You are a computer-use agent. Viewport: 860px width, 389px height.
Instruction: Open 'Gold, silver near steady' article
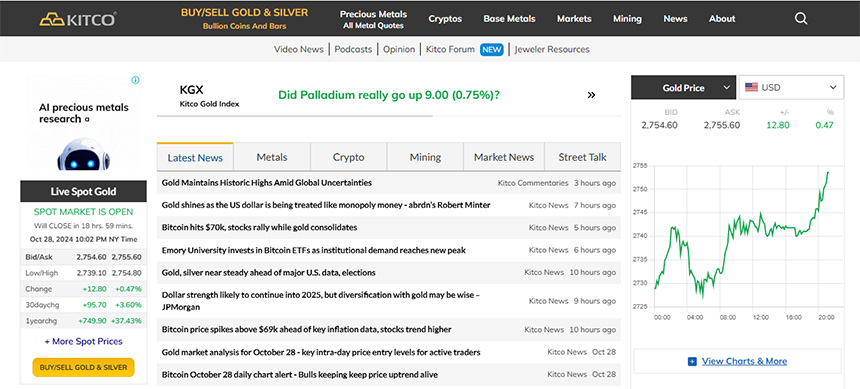[269, 272]
